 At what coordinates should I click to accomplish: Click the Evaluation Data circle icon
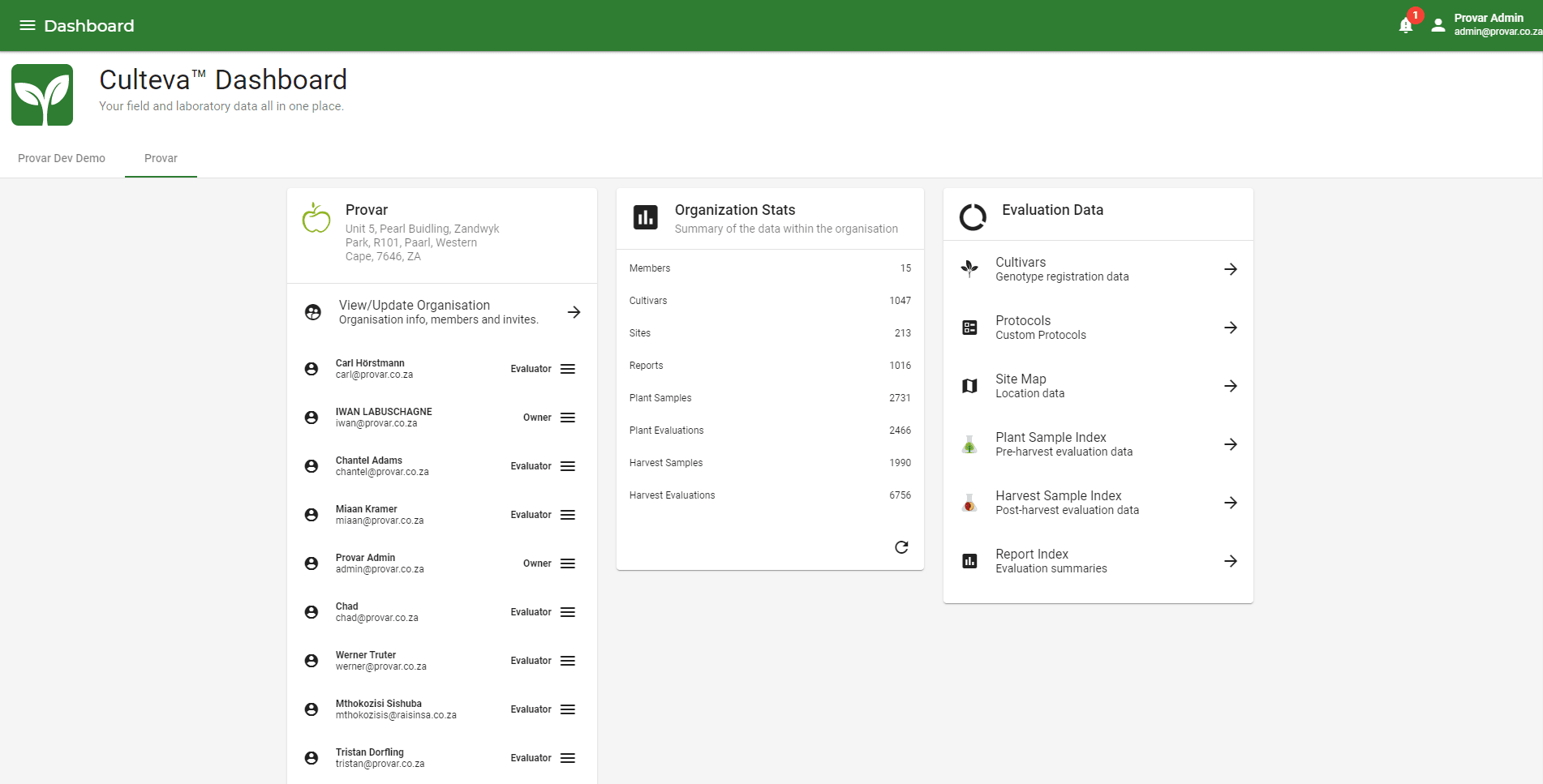(x=973, y=216)
